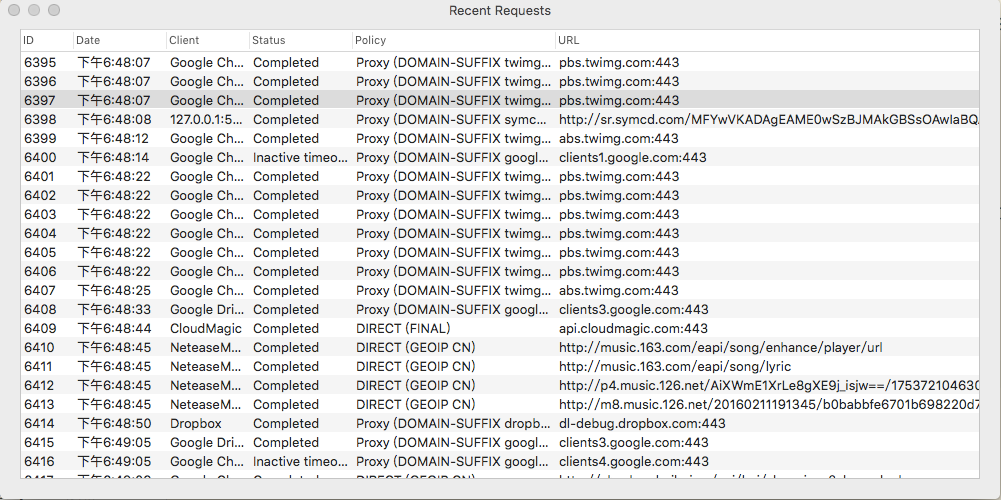Click Proxy dropb... policy in row 6414
The width and height of the screenshot is (1001, 500).
point(453,423)
